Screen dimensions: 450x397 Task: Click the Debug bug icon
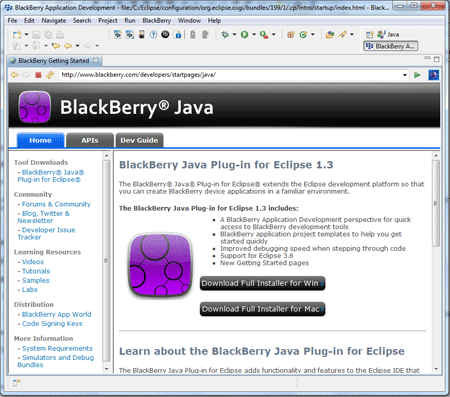click(225, 34)
